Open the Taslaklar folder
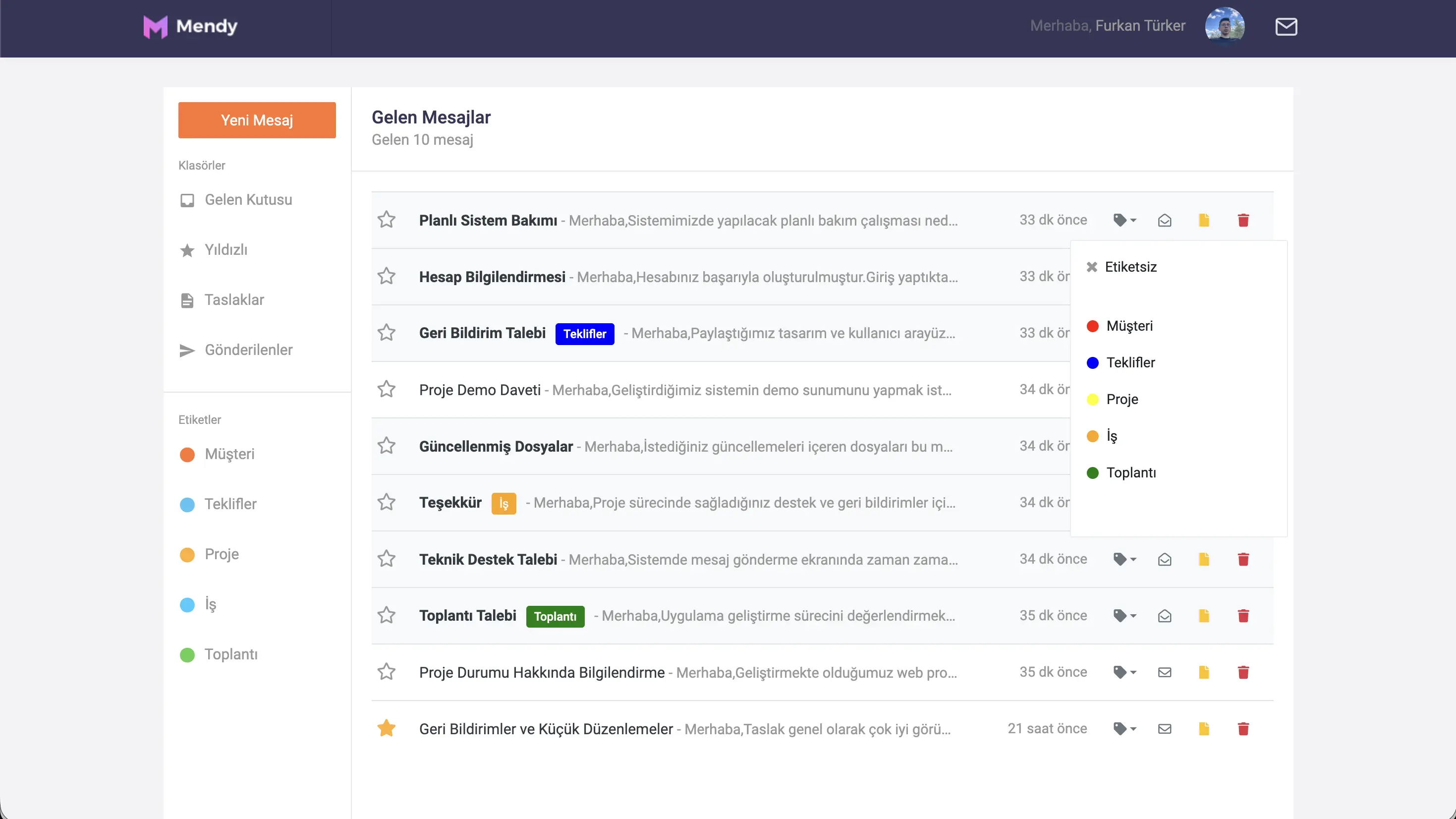The height and width of the screenshot is (819, 1456). click(233, 300)
